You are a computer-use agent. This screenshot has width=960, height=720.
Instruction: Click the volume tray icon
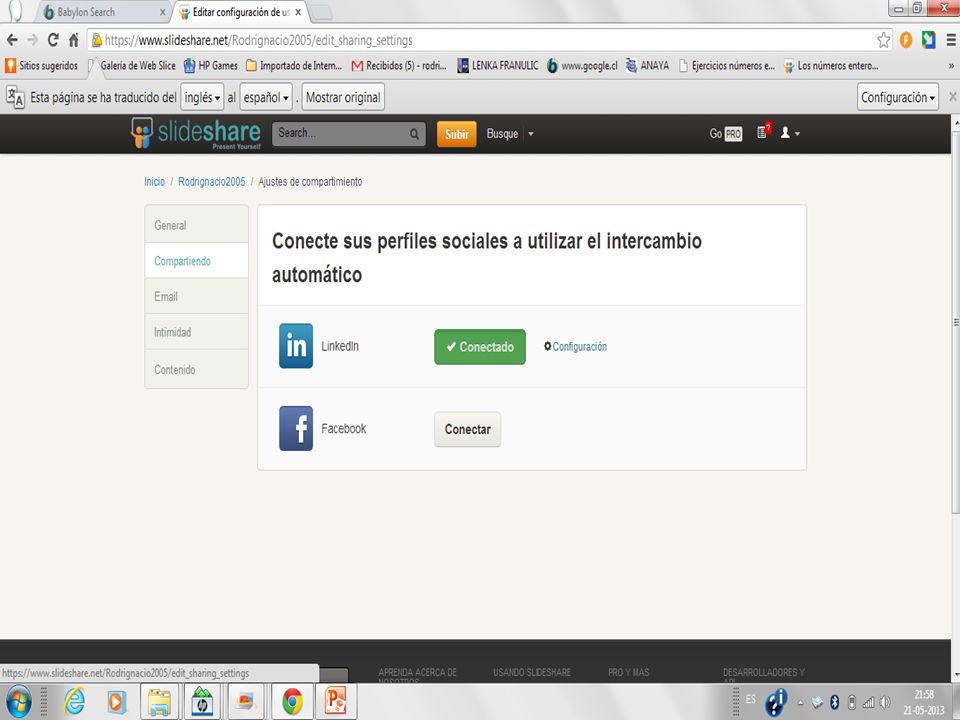coord(885,702)
